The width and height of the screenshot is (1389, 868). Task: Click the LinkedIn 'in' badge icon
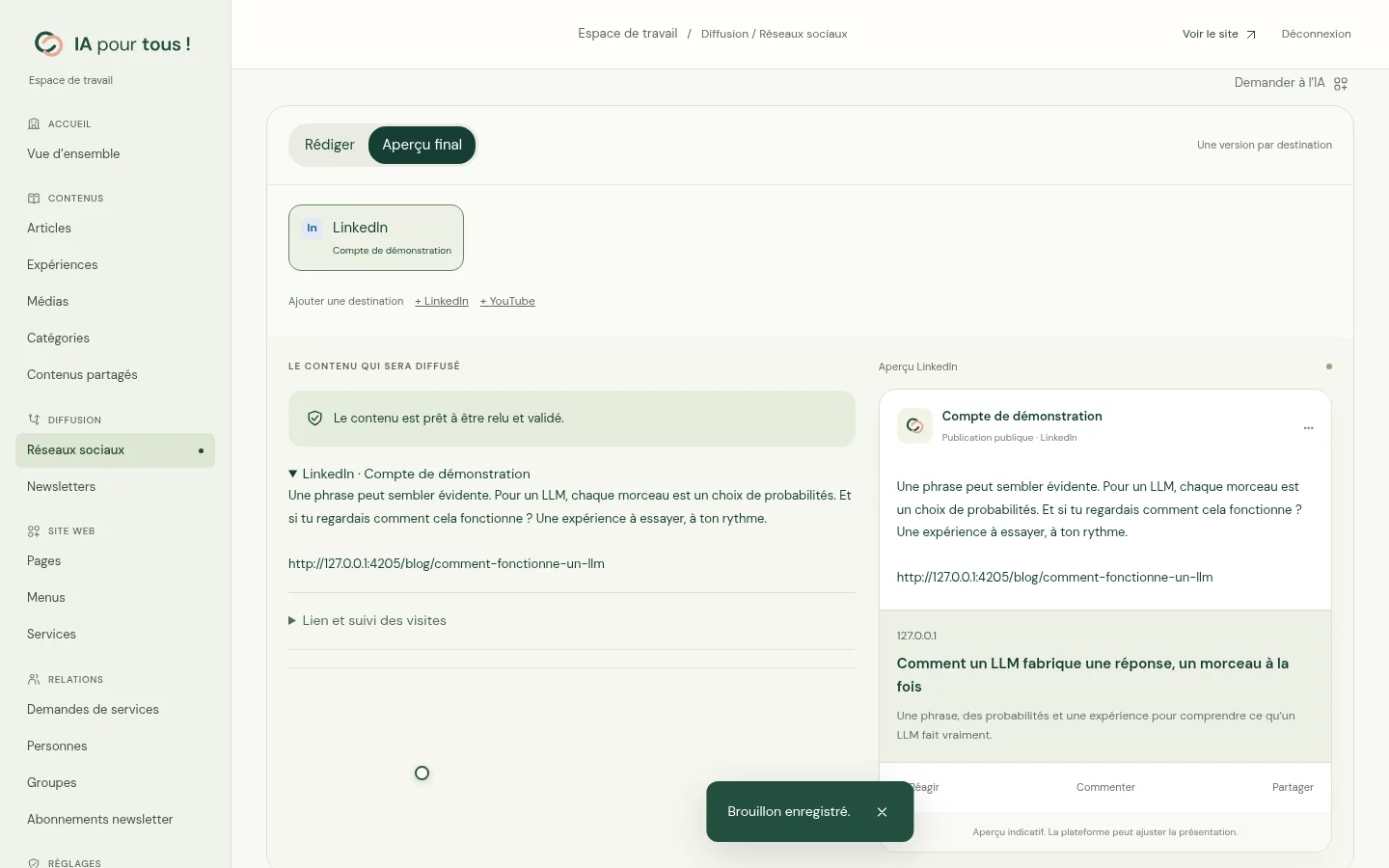click(312, 229)
